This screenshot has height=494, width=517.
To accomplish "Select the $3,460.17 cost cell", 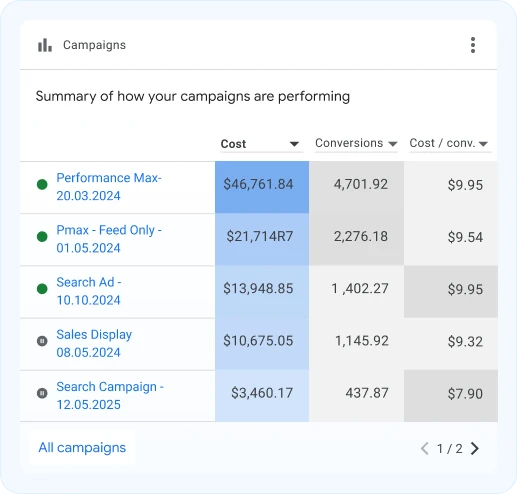I will 262,396.
